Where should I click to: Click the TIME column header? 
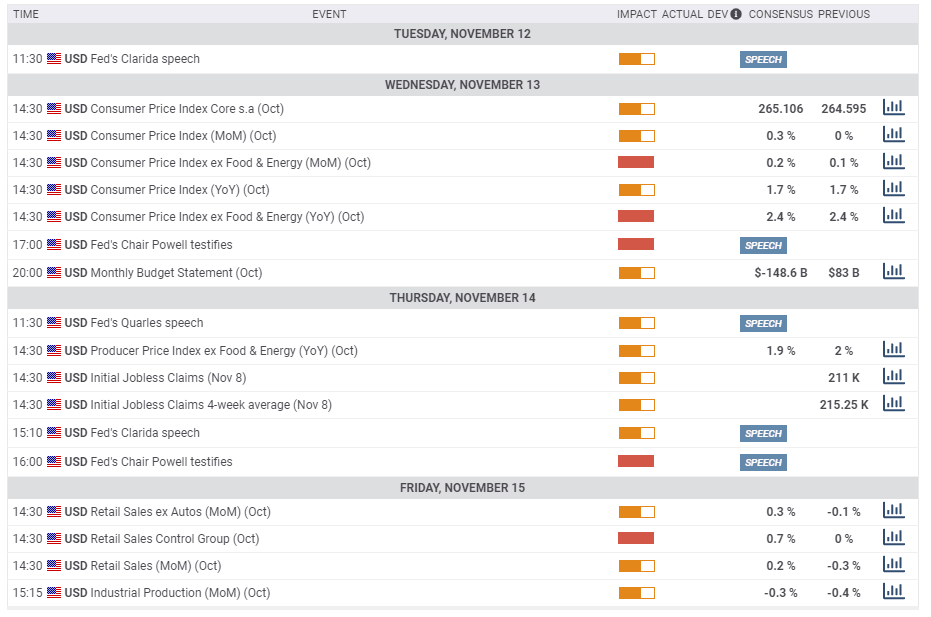point(26,14)
